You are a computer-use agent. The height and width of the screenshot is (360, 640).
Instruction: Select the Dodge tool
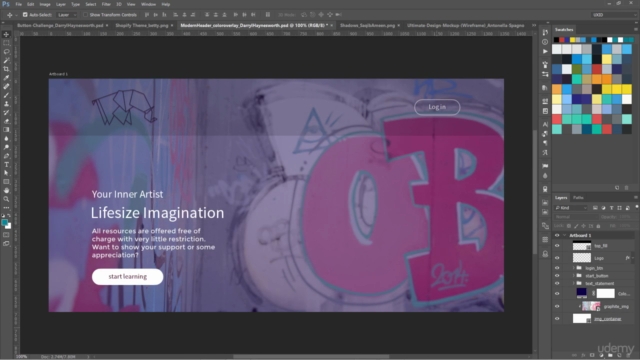tap(6, 147)
